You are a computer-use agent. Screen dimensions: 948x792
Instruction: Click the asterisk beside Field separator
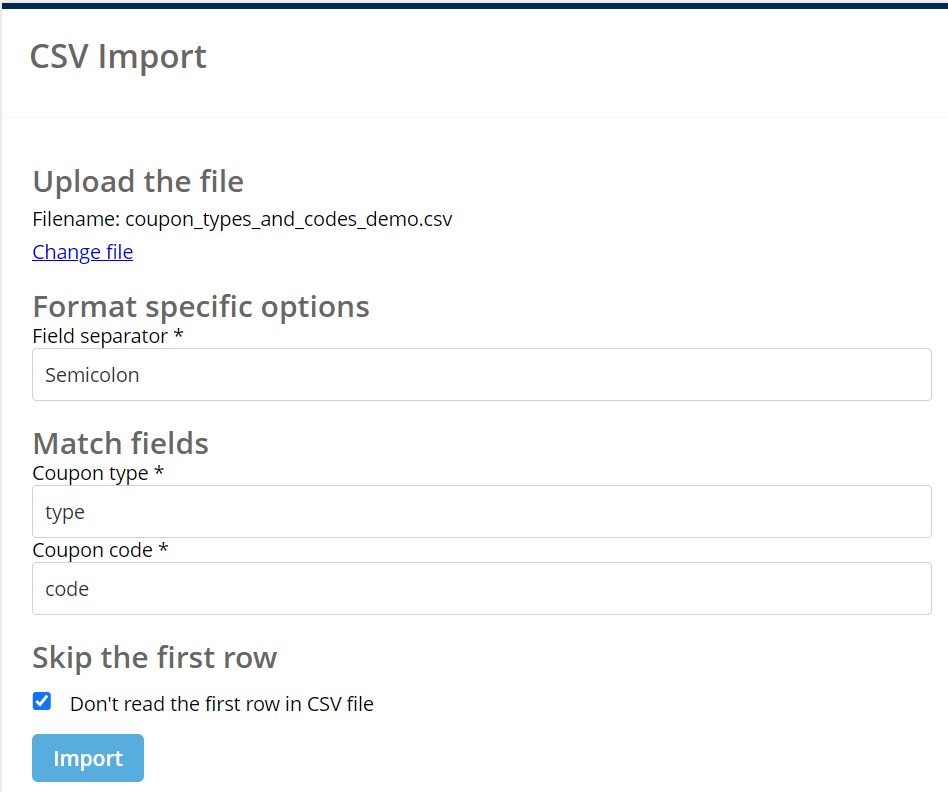point(178,336)
